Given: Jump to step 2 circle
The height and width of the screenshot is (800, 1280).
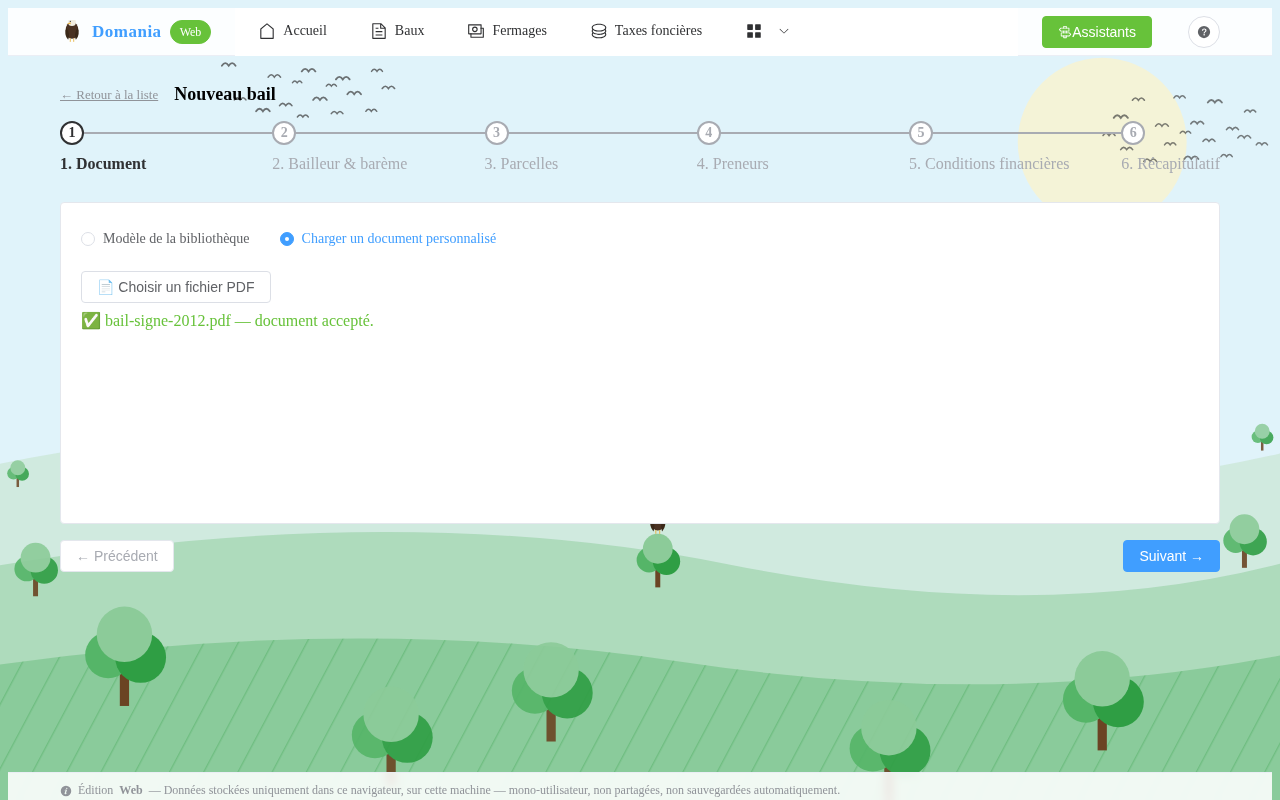Looking at the screenshot, I should coord(284,133).
